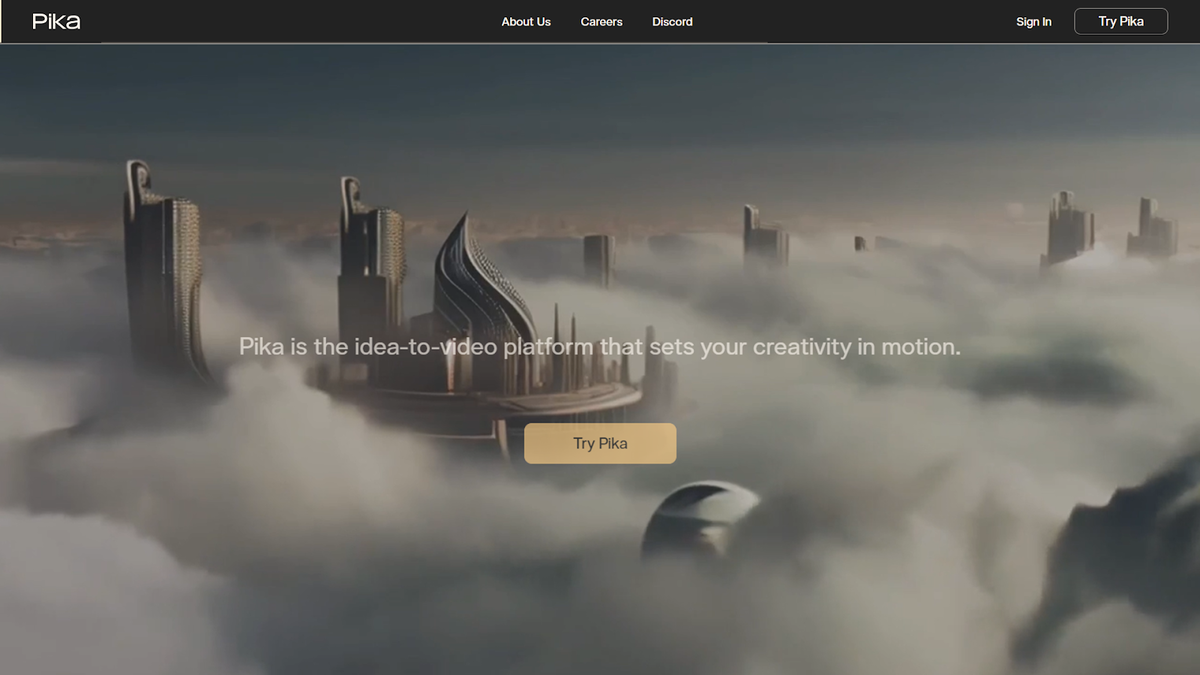Click the gold Try Pika hero button
The width and height of the screenshot is (1200, 675).
pos(600,443)
